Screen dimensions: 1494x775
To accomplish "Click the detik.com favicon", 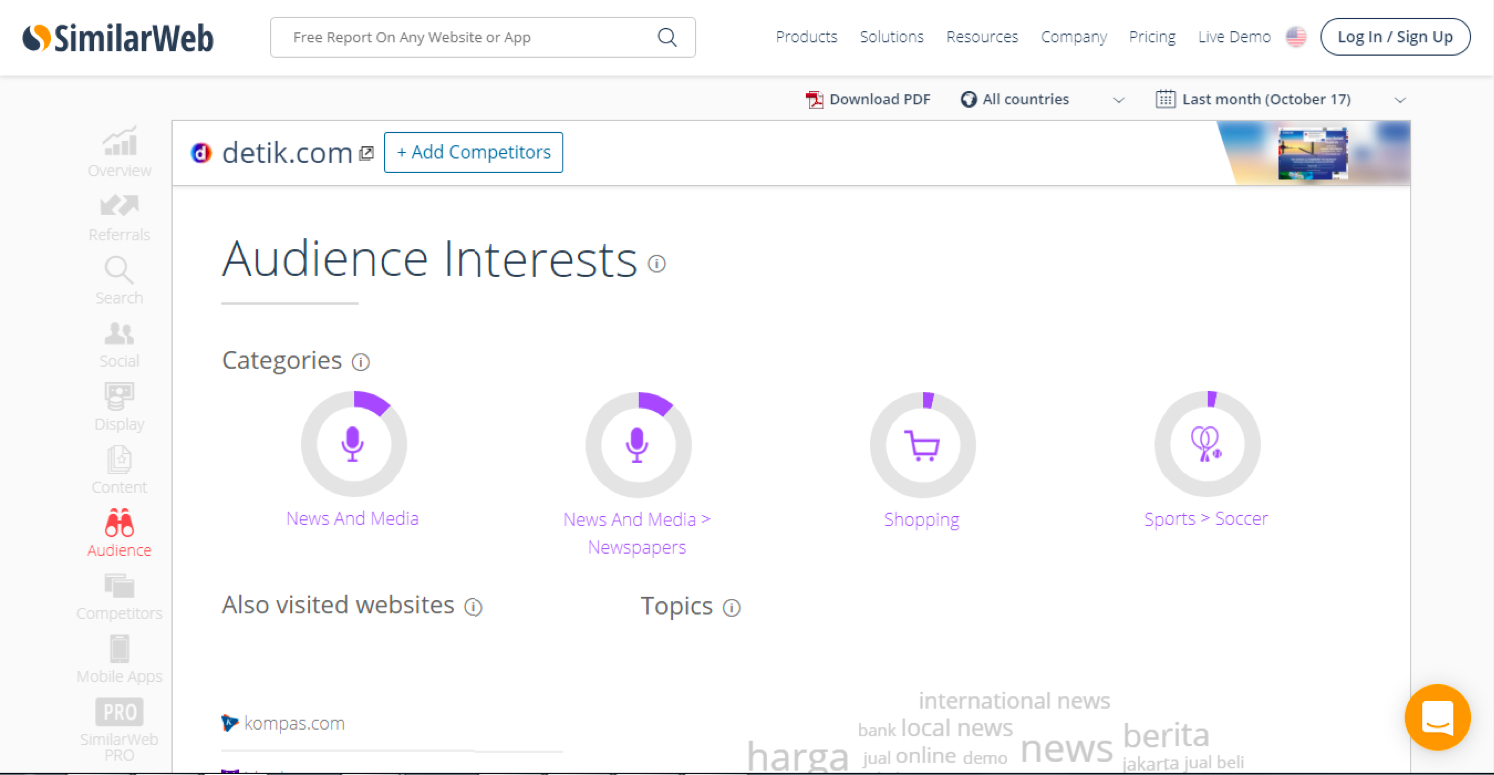I will tap(201, 153).
